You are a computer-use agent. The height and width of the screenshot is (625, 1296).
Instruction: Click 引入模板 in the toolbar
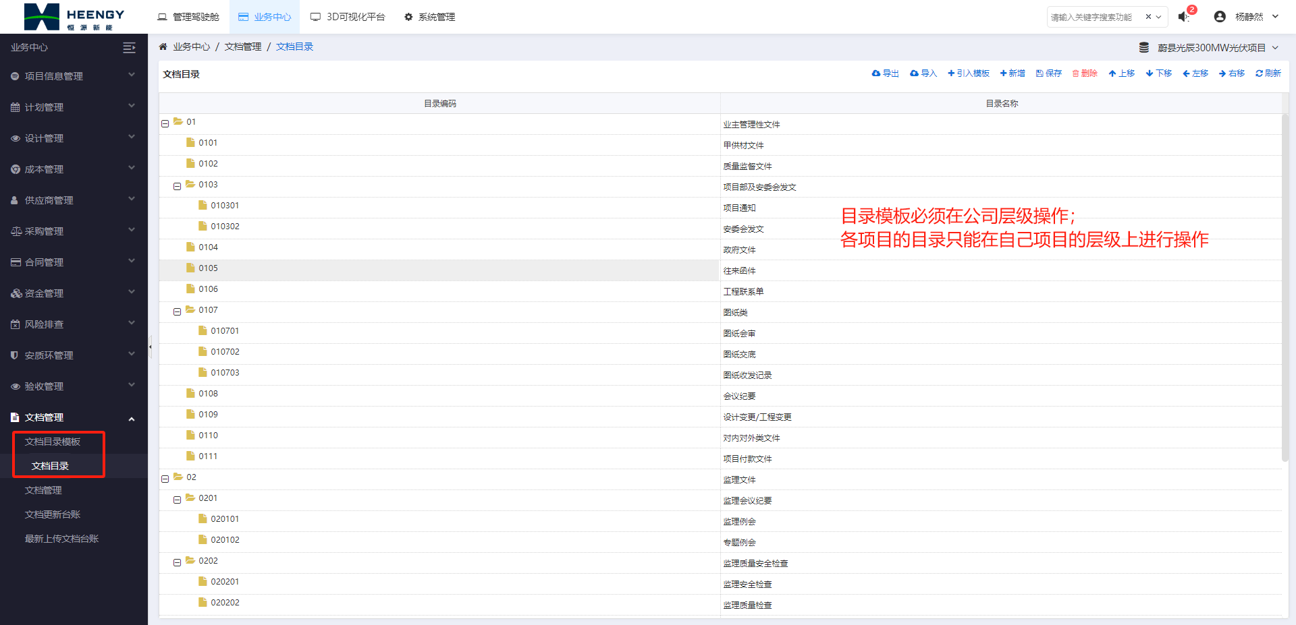click(x=968, y=74)
